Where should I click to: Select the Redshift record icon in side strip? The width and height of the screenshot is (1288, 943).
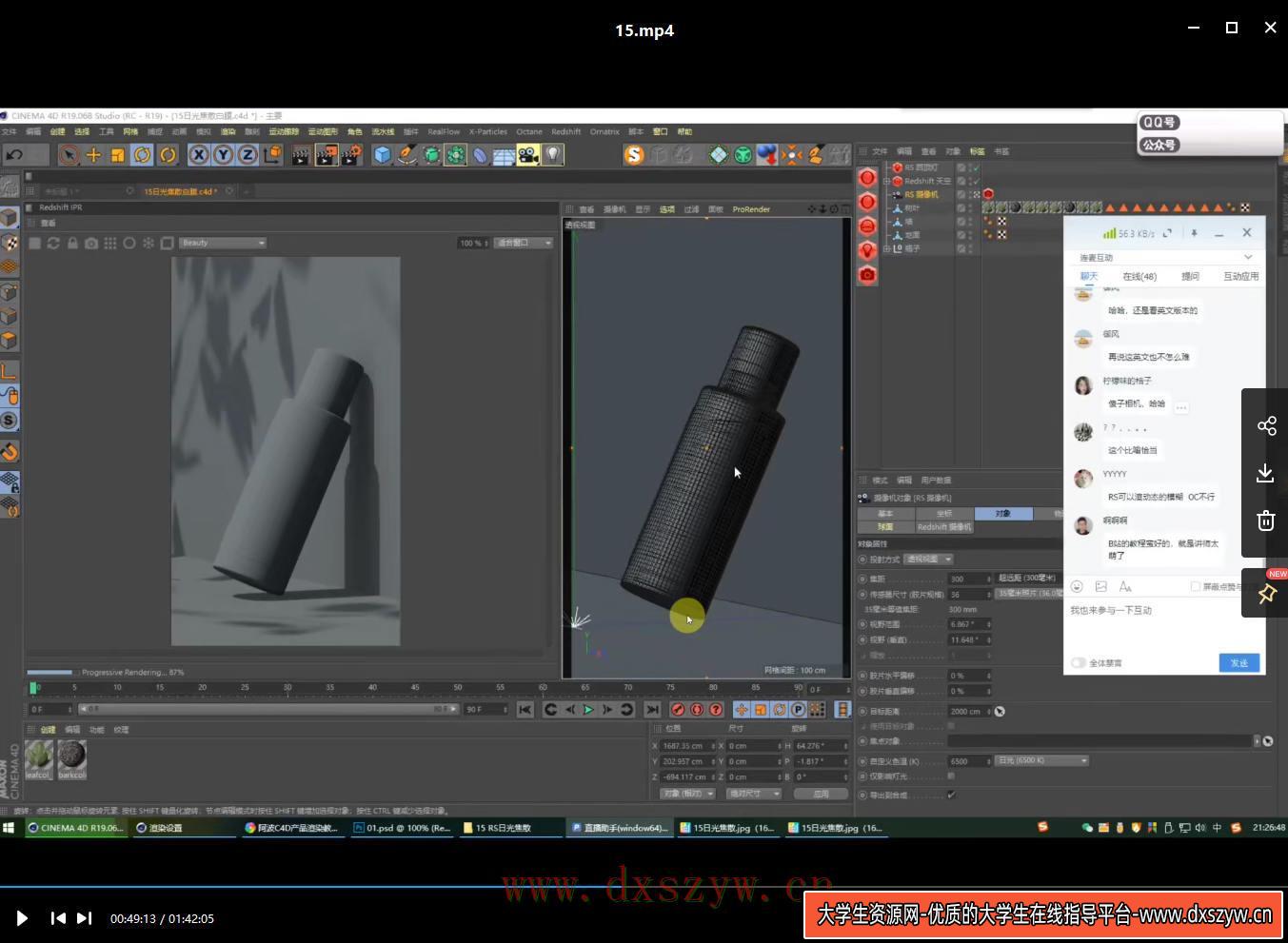point(867,177)
